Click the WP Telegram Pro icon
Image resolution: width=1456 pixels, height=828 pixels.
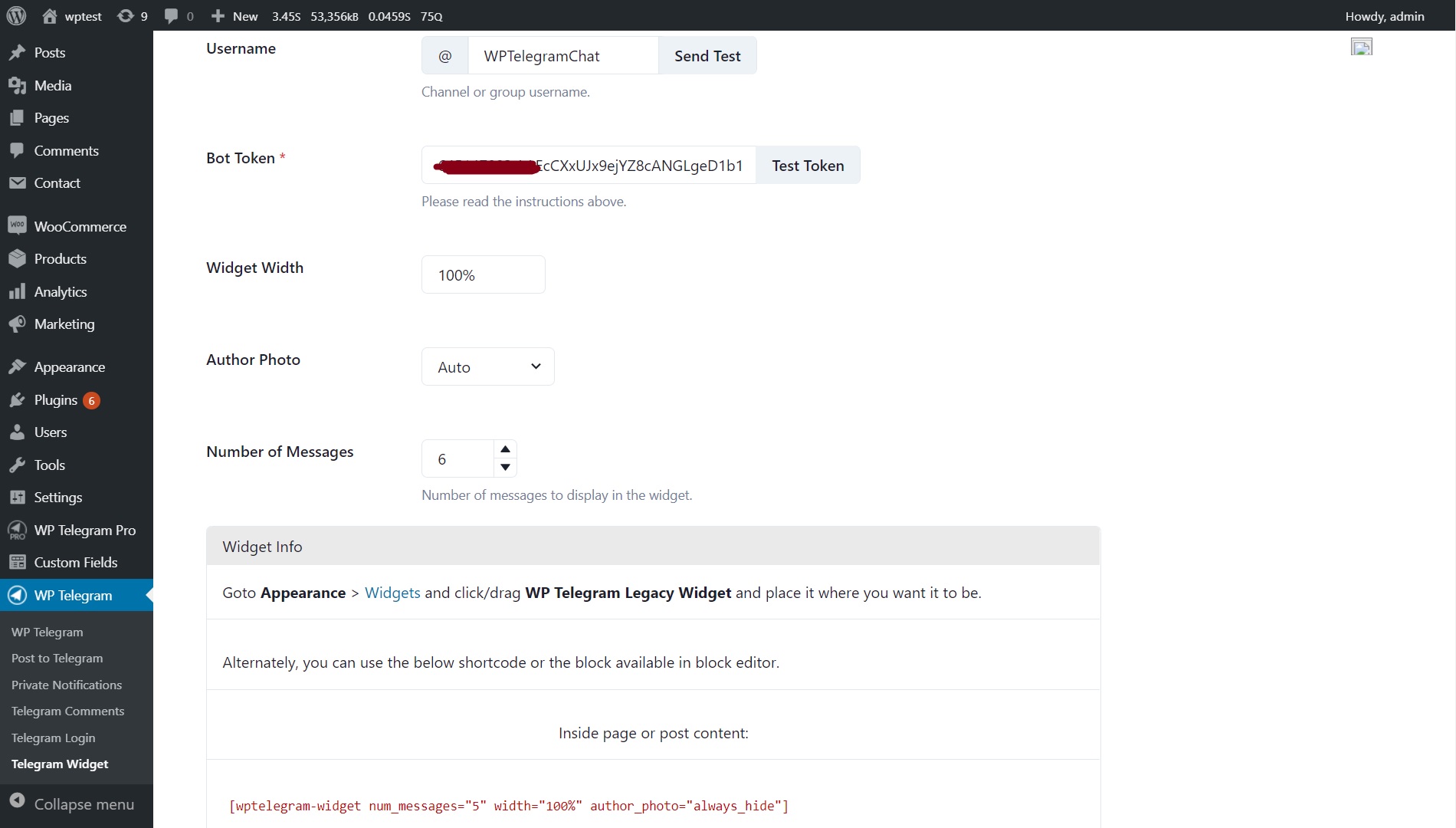(x=17, y=530)
